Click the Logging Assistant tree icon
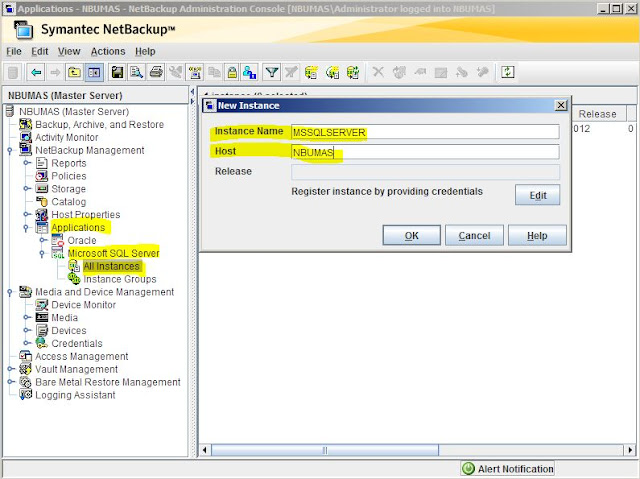This screenshot has height=479, width=640. [26, 395]
